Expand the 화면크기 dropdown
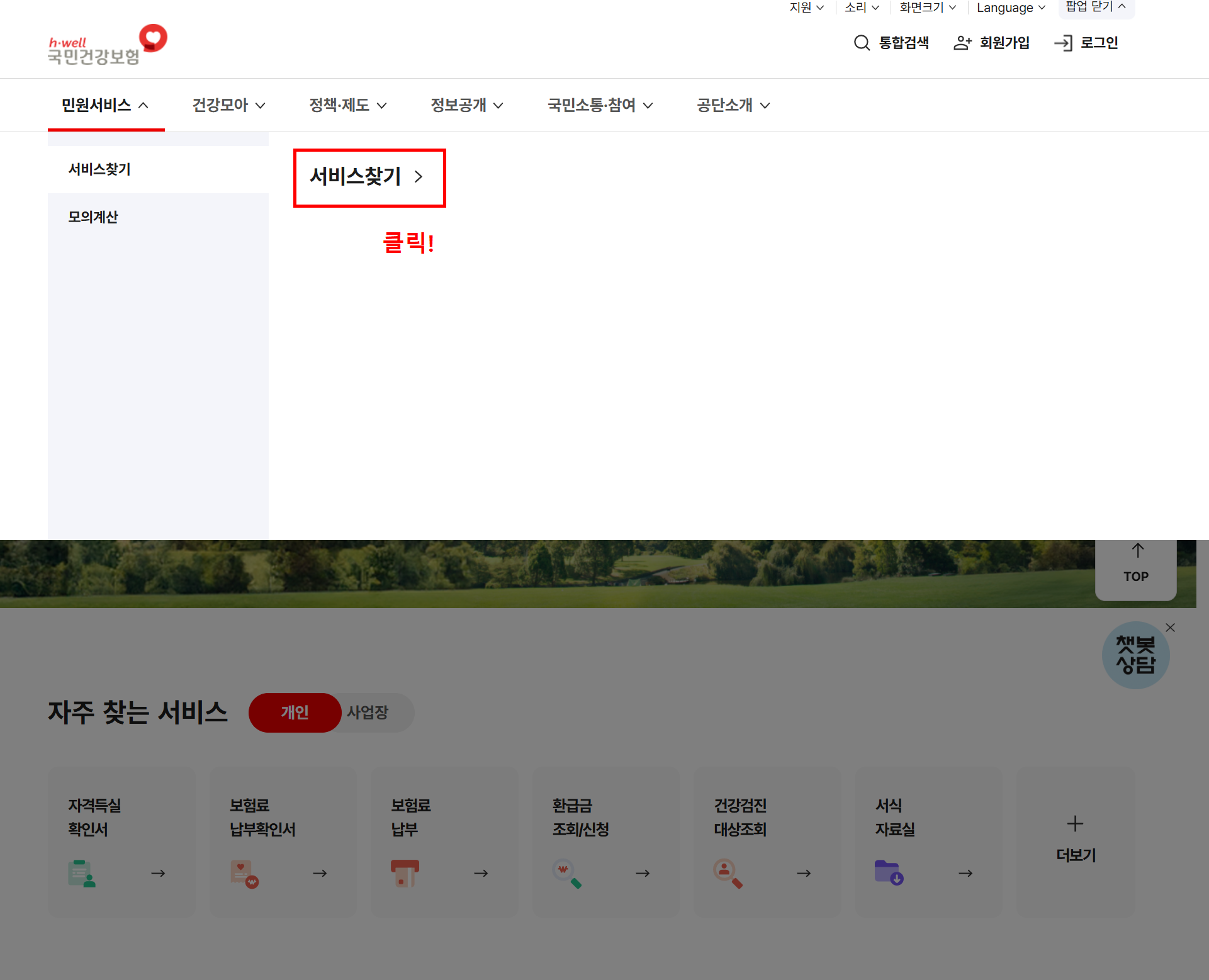This screenshot has width=1209, height=980. (928, 8)
